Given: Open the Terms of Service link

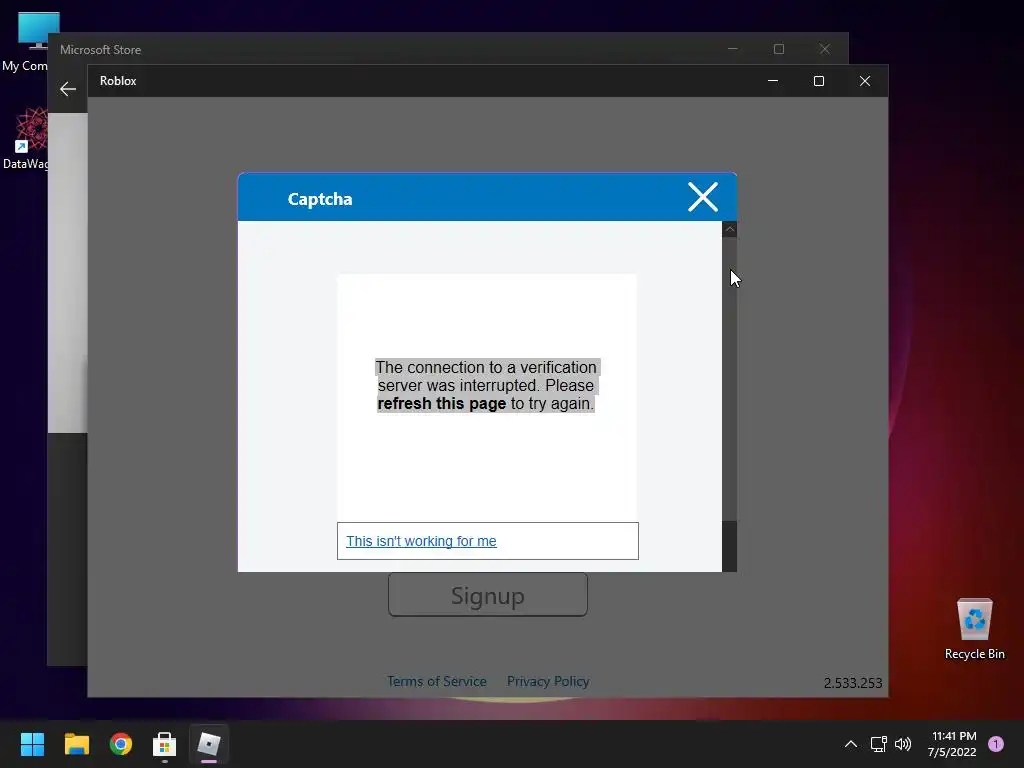Looking at the screenshot, I should [437, 681].
